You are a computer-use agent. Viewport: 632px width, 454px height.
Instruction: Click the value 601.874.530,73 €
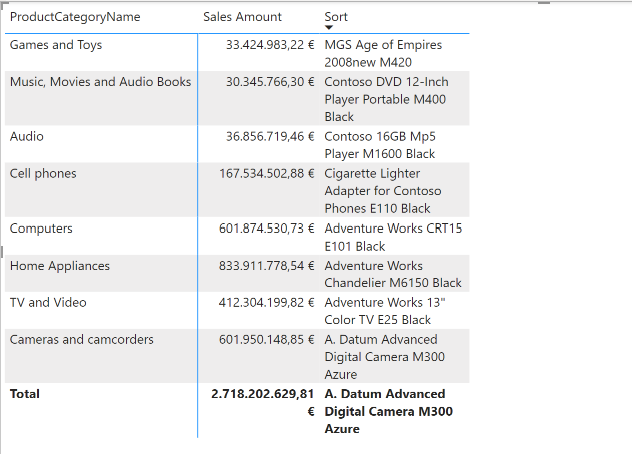pyautogui.click(x=266, y=228)
